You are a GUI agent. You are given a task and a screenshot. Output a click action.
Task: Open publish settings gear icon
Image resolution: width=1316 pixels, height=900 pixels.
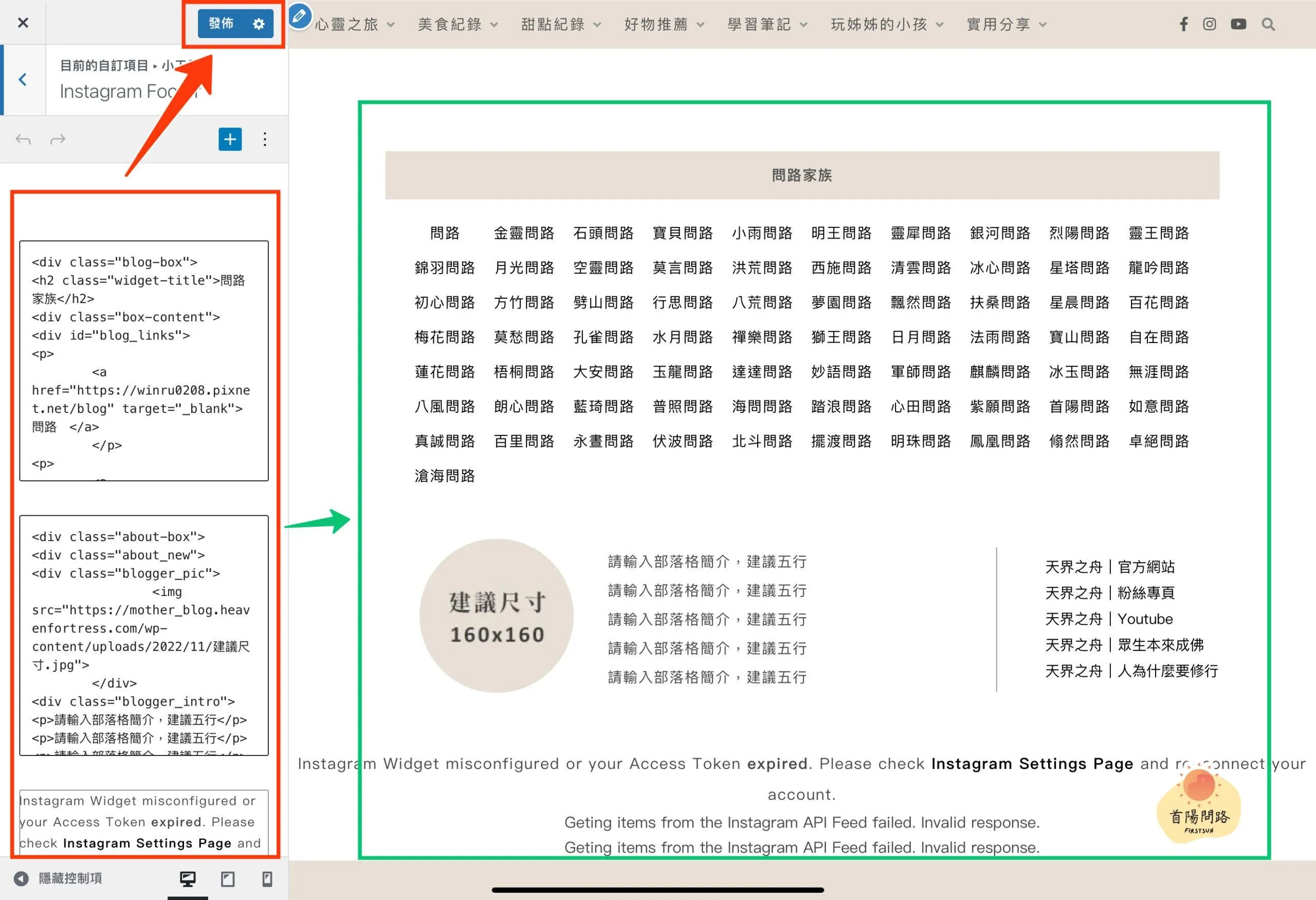click(x=259, y=24)
